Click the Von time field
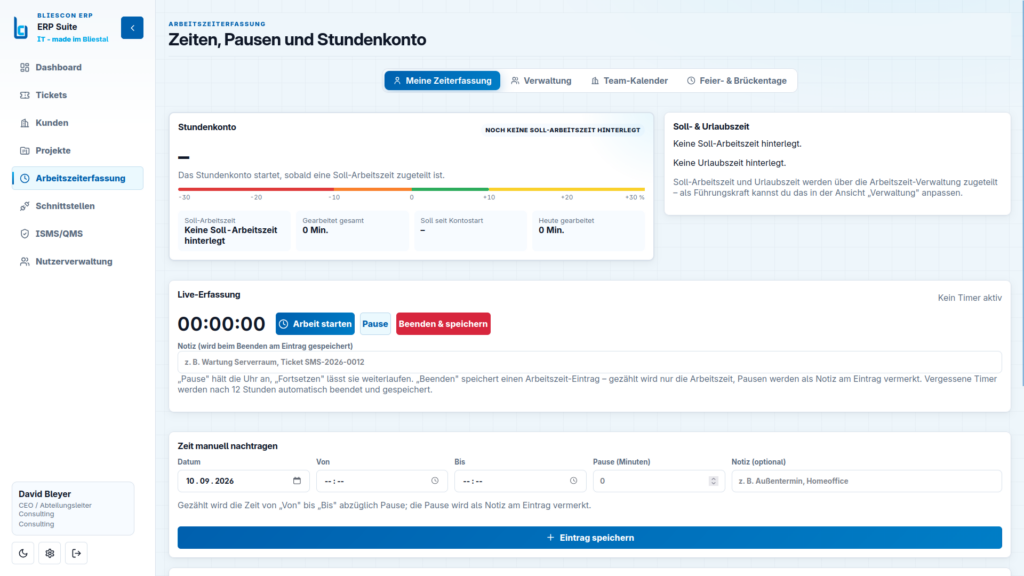Image resolution: width=1024 pixels, height=576 pixels. coord(381,481)
